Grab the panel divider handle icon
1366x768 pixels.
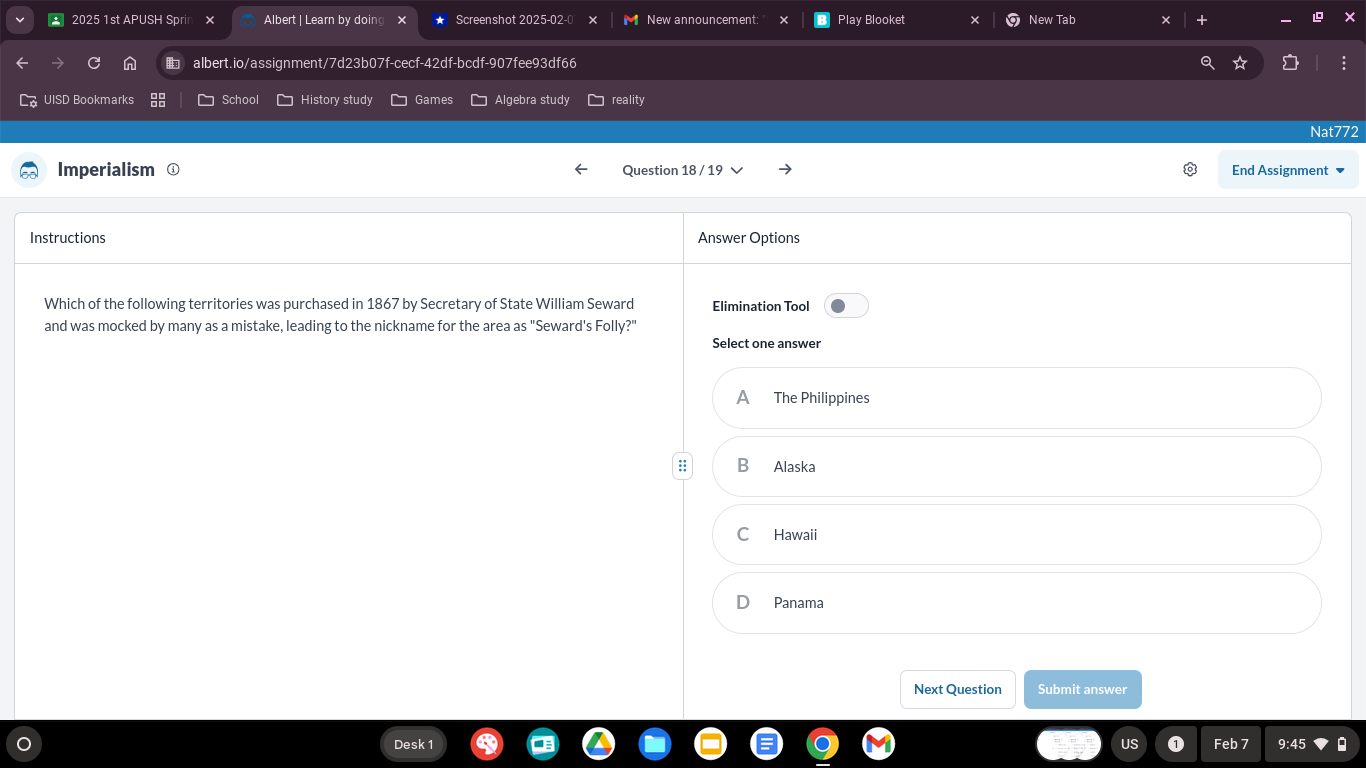[682, 465]
